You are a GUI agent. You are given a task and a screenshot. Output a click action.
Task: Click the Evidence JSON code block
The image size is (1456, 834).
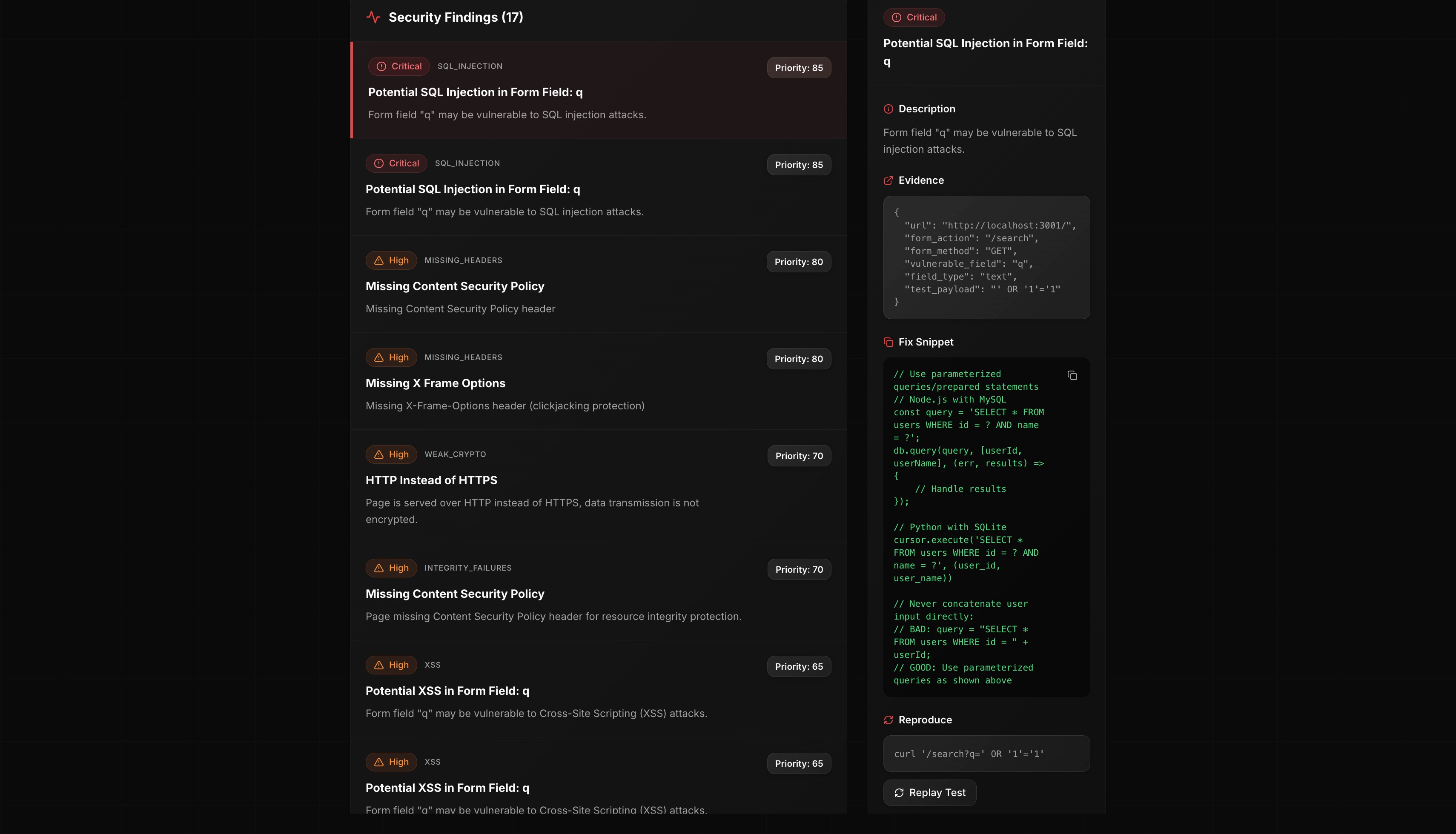986,257
